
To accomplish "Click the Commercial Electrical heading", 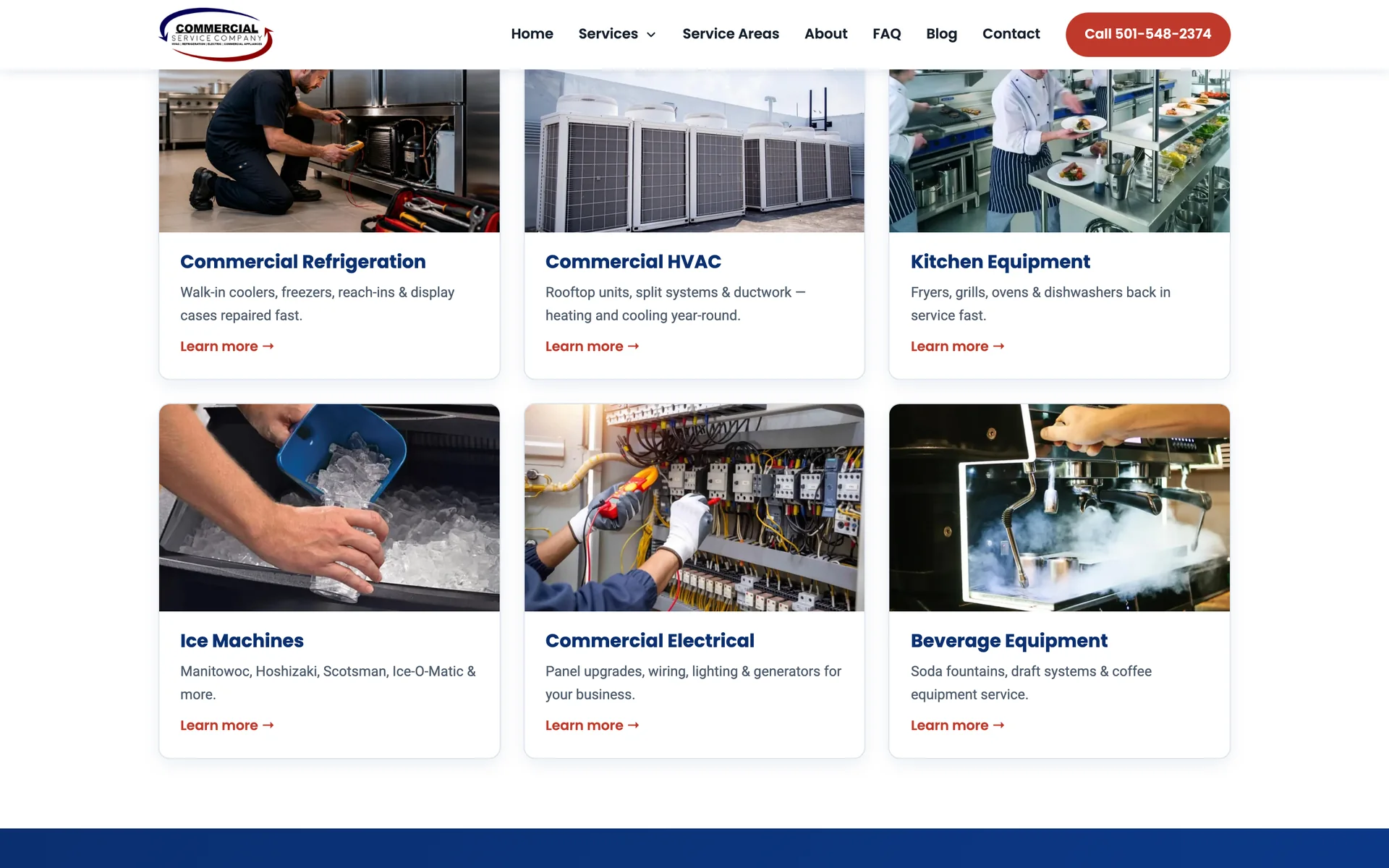I will pos(650,641).
